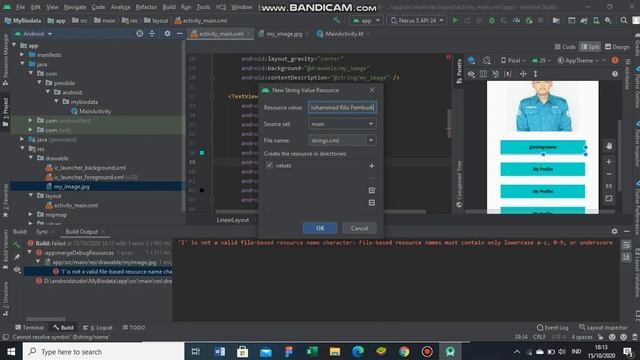Click the Component Tree side panel tab
This screenshot has height=360, width=640.
459,184
